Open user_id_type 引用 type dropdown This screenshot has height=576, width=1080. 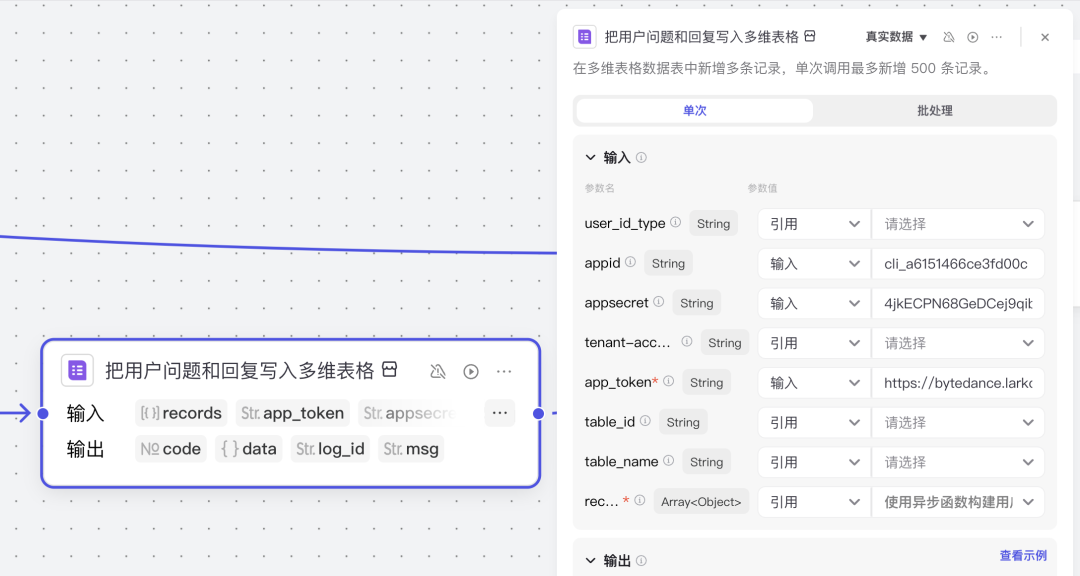[814, 224]
